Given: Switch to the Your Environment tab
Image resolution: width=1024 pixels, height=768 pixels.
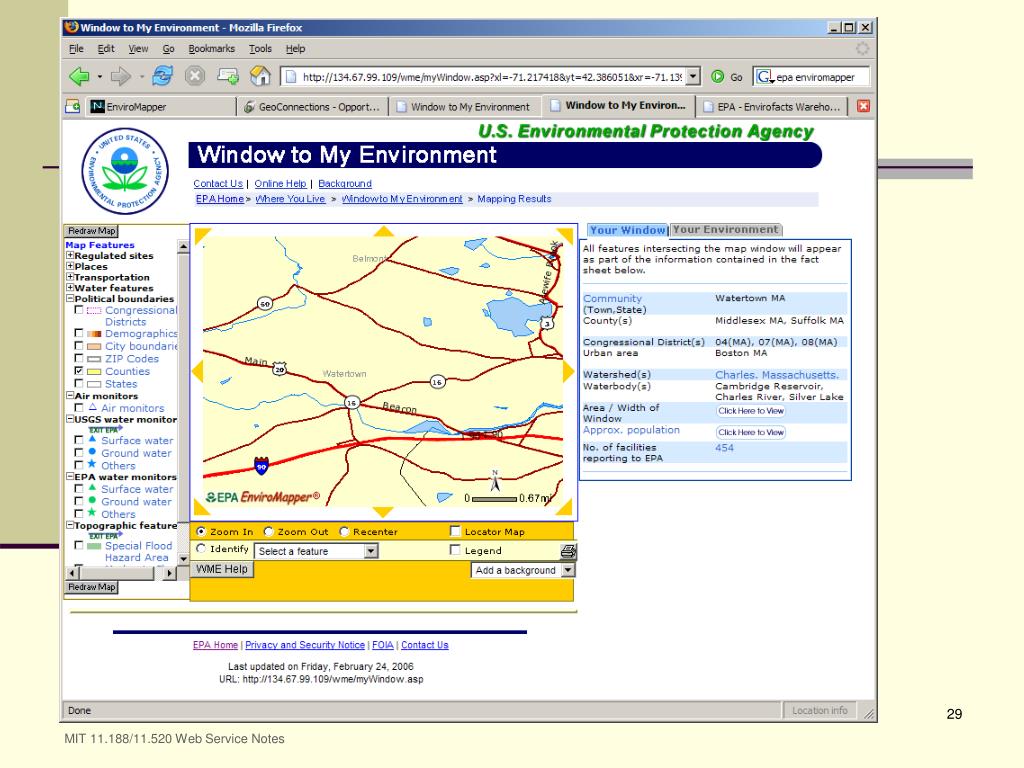Looking at the screenshot, I should tap(726, 230).
